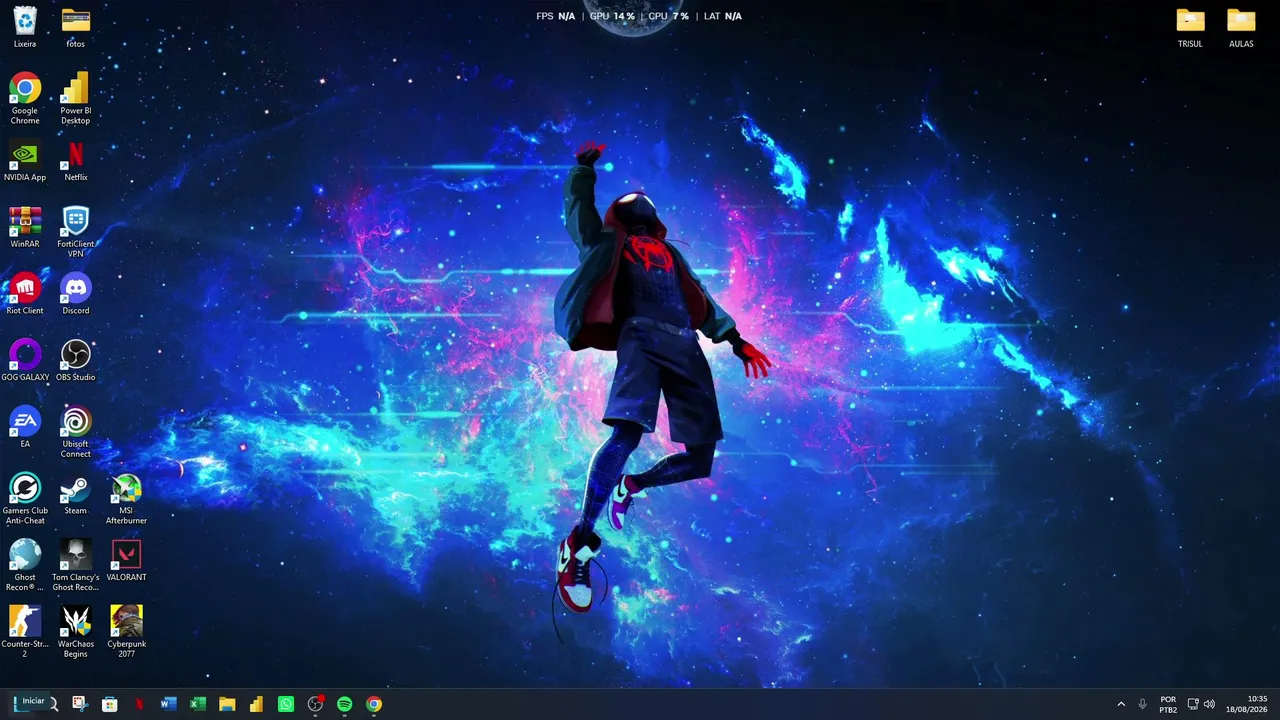
Task: Launch Snipping Tool from the taskbar
Action: click(80, 704)
